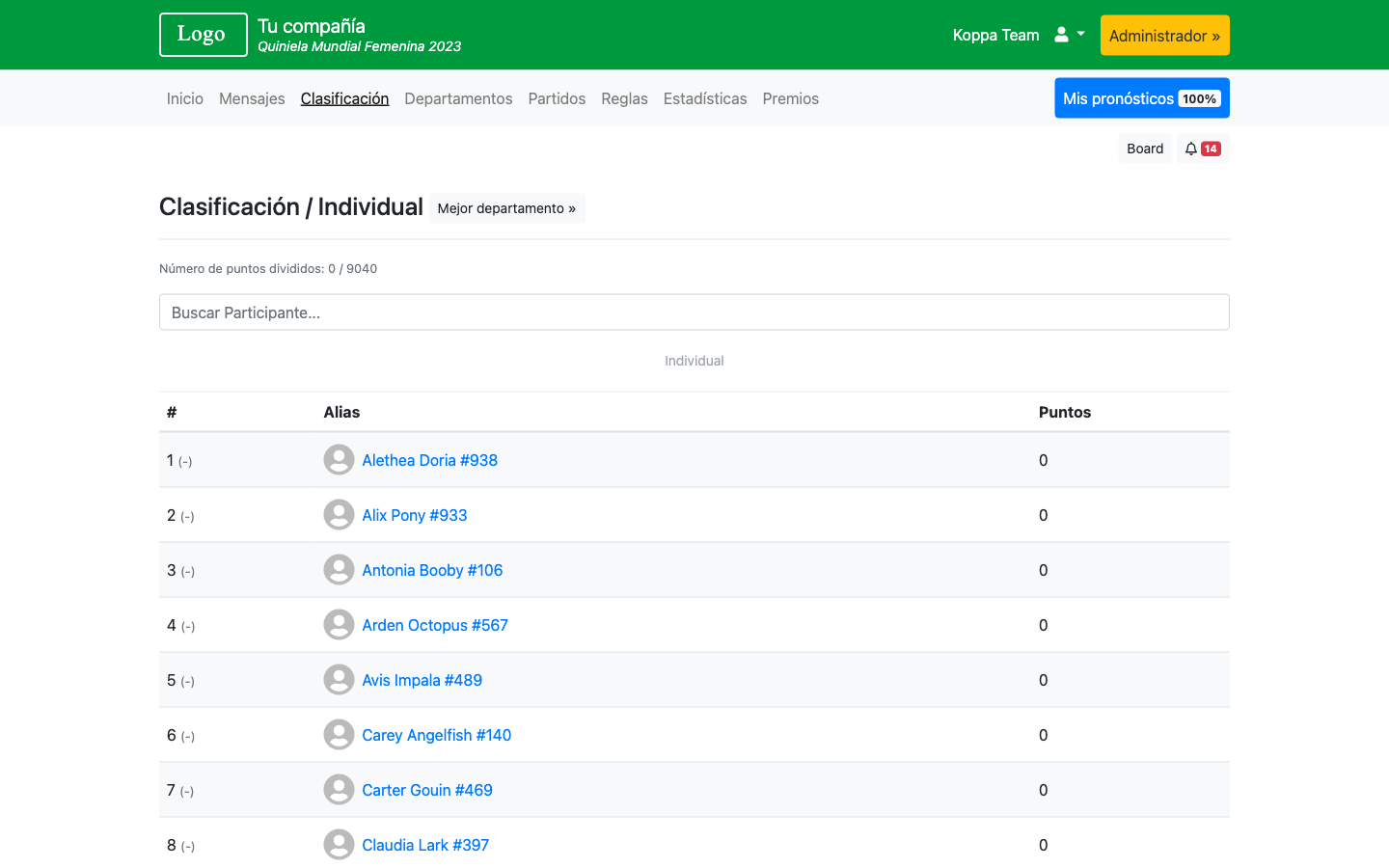Open Carter Gouin #469 profile link
Screen dimensions: 1389x868
click(x=427, y=790)
